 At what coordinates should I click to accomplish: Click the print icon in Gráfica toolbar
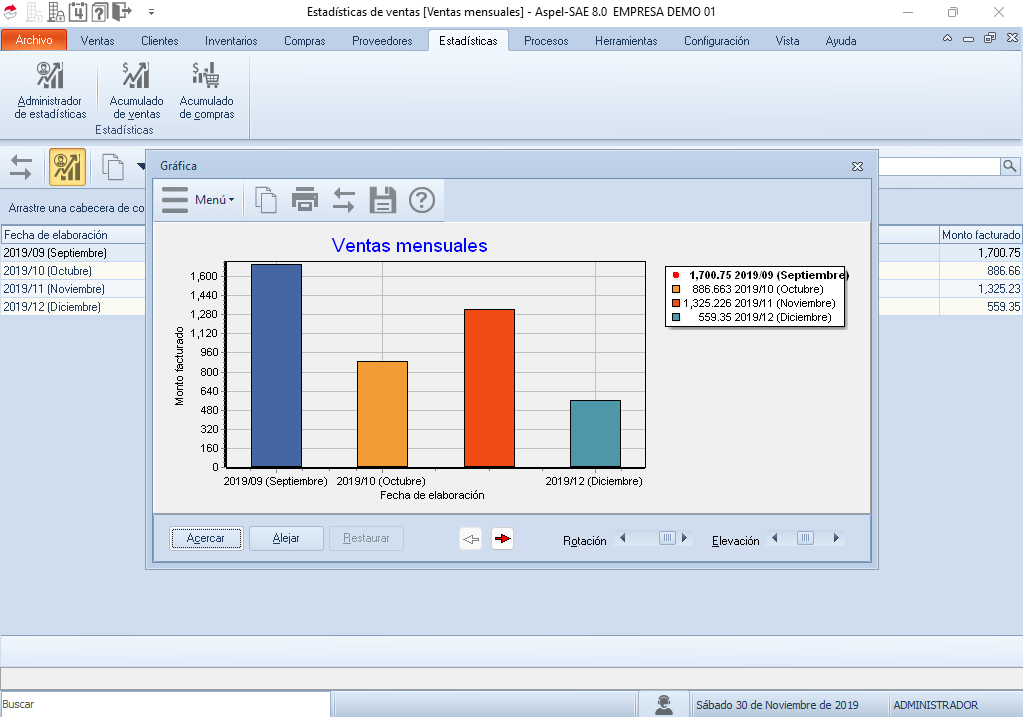tap(304, 200)
